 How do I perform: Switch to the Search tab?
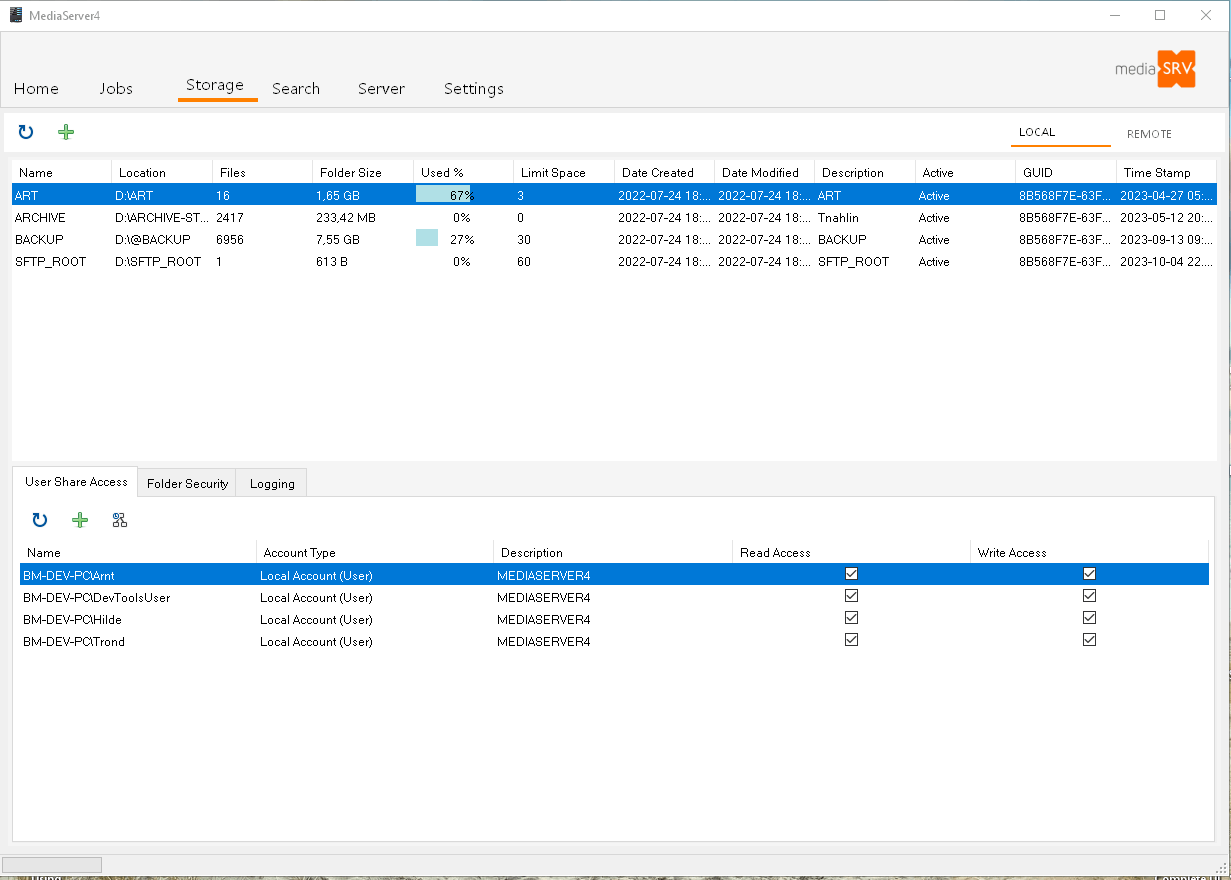point(296,88)
